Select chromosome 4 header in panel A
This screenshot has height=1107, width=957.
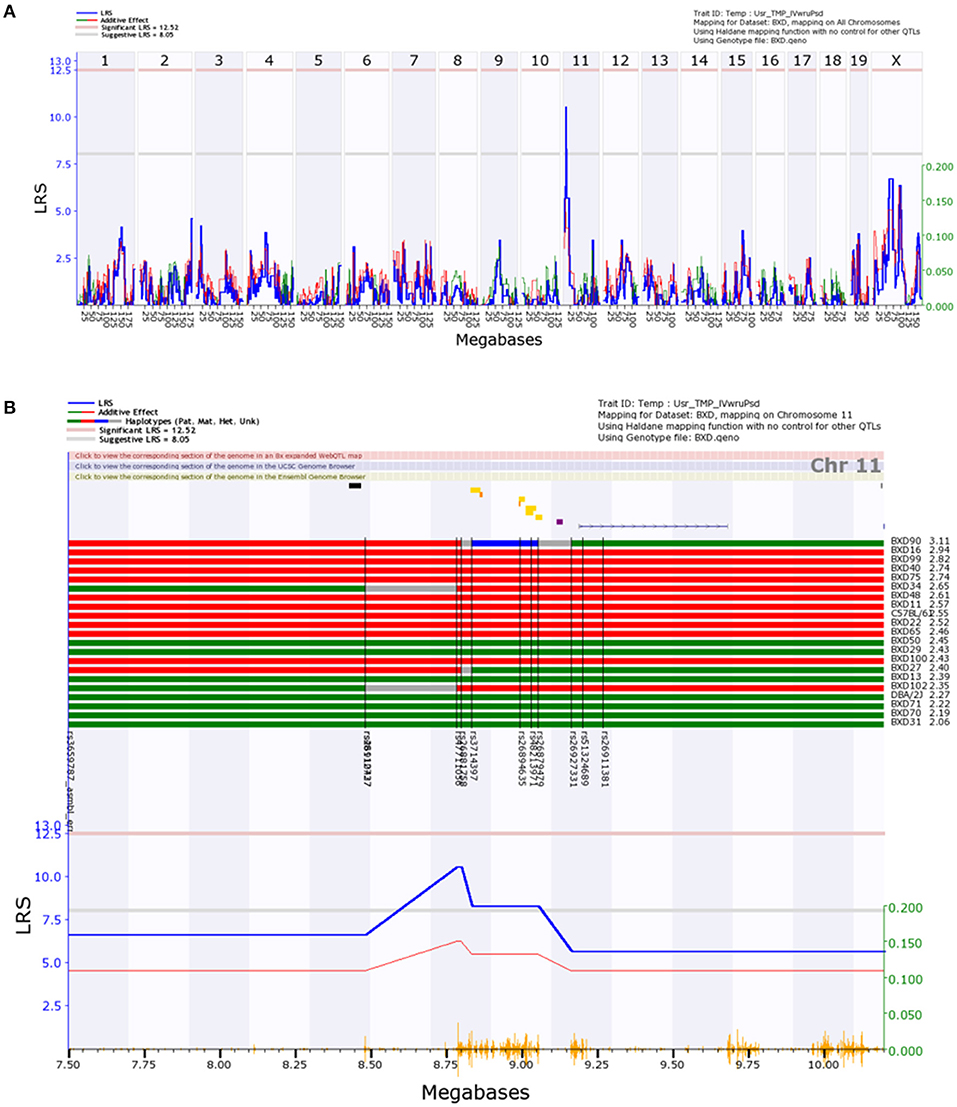point(269,61)
